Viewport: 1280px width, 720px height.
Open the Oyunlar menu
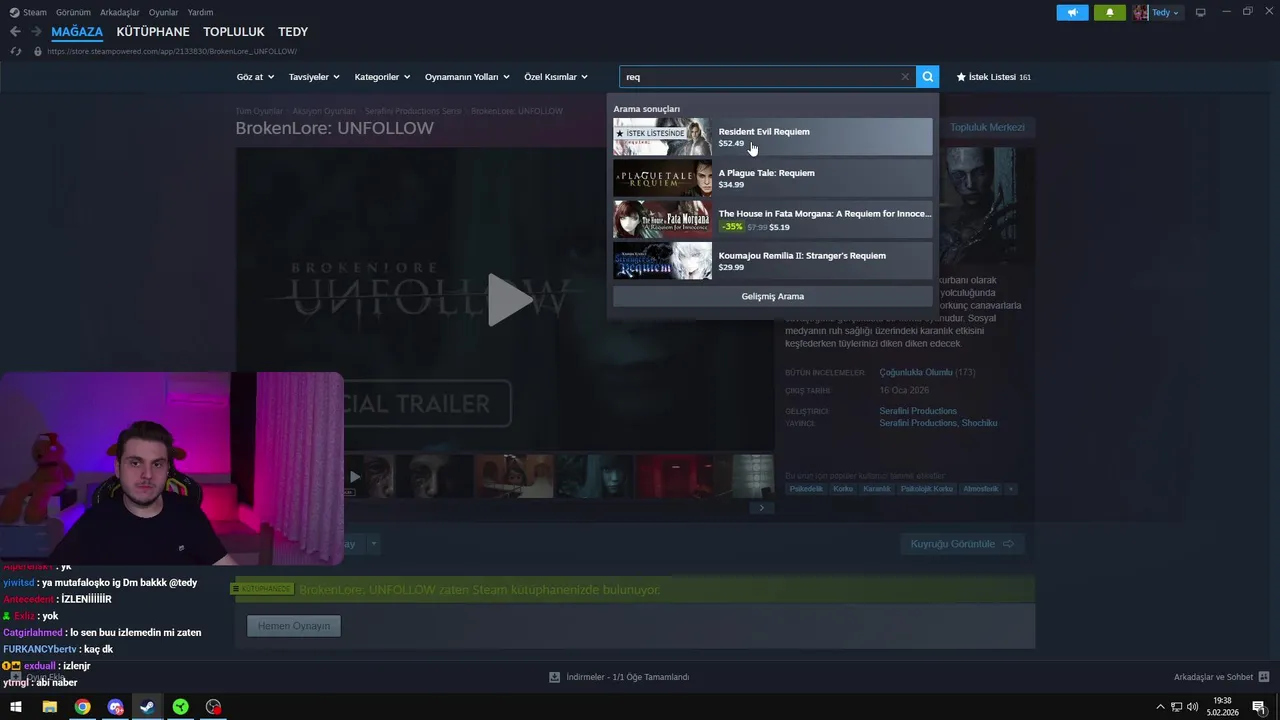[x=164, y=12]
